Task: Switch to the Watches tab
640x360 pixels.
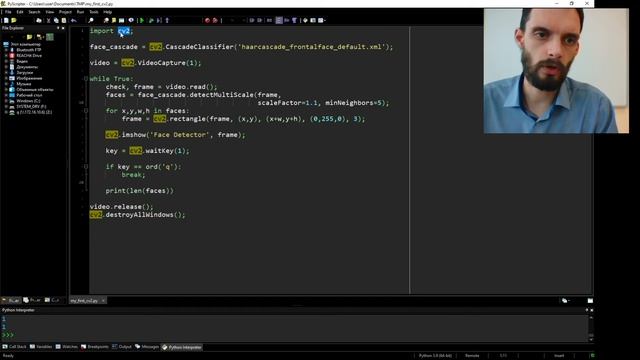Action: pyautogui.click(x=67, y=347)
